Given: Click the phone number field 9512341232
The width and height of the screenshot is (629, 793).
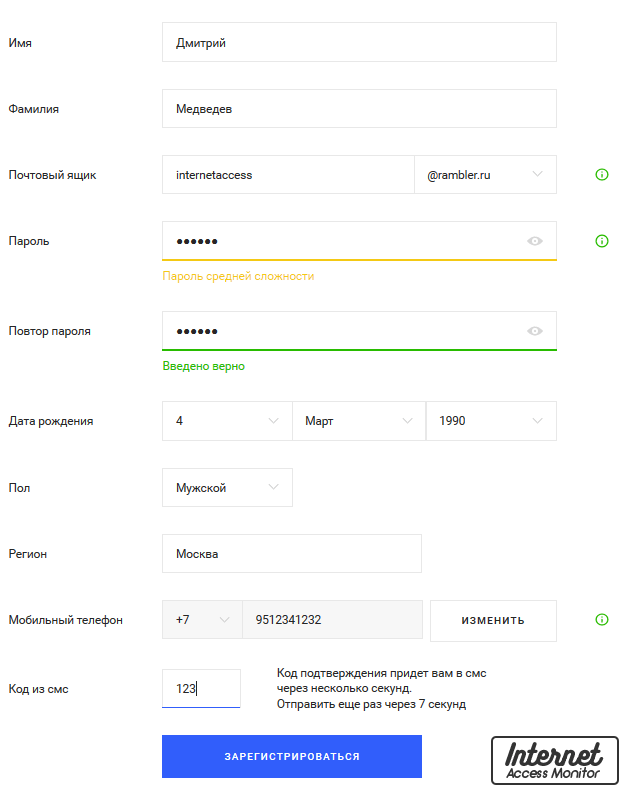Looking at the screenshot, I should pyautogui.click(x=332, y=620).
